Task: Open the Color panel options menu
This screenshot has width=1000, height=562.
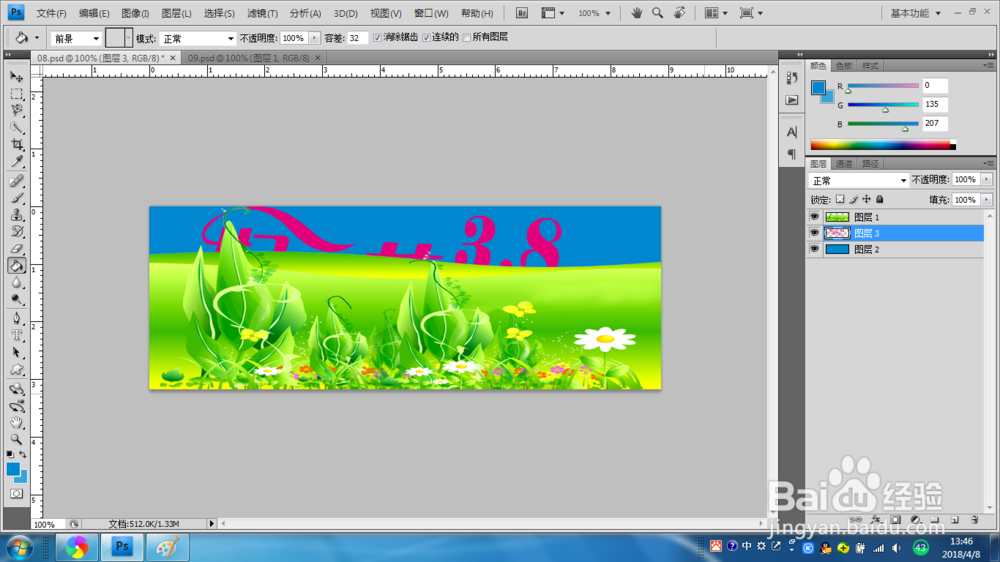Action: coord(987,65)
